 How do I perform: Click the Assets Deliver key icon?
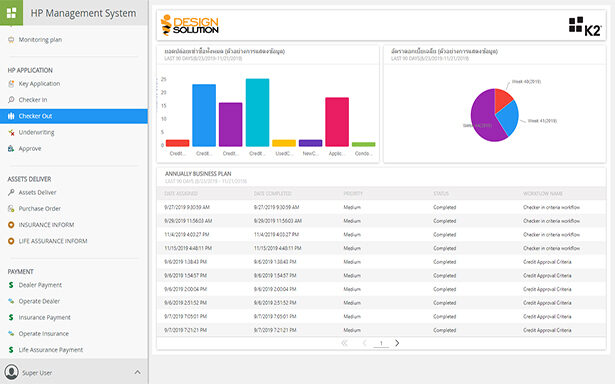click(x=11, y=192)
